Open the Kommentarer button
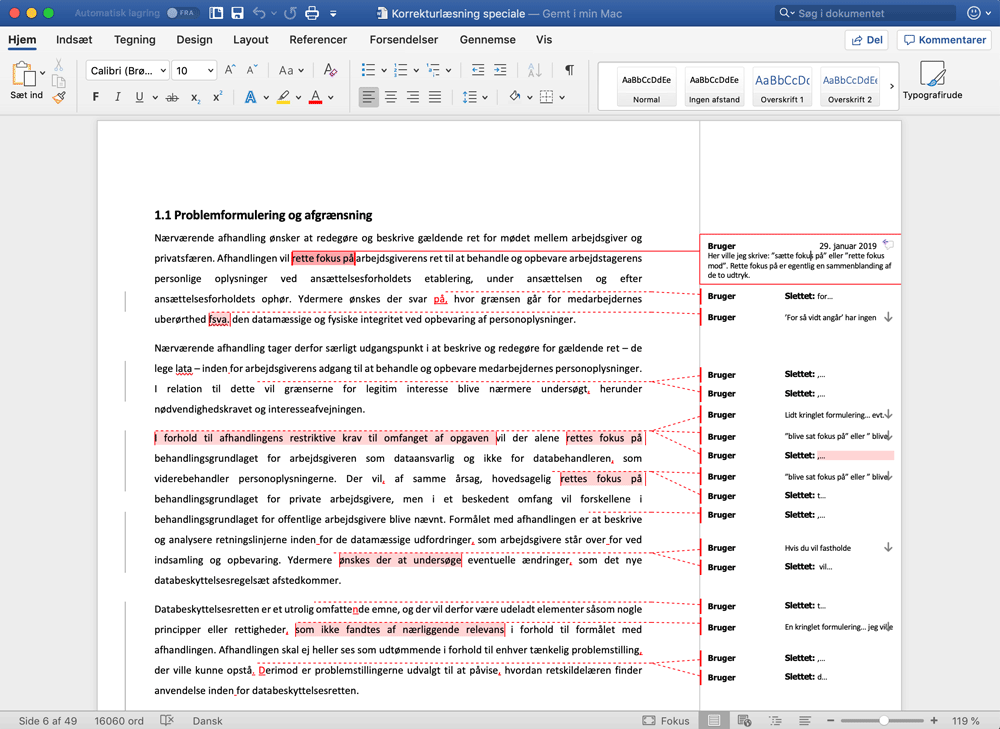This screenshot has width=1000, height=729. [945, 40]
